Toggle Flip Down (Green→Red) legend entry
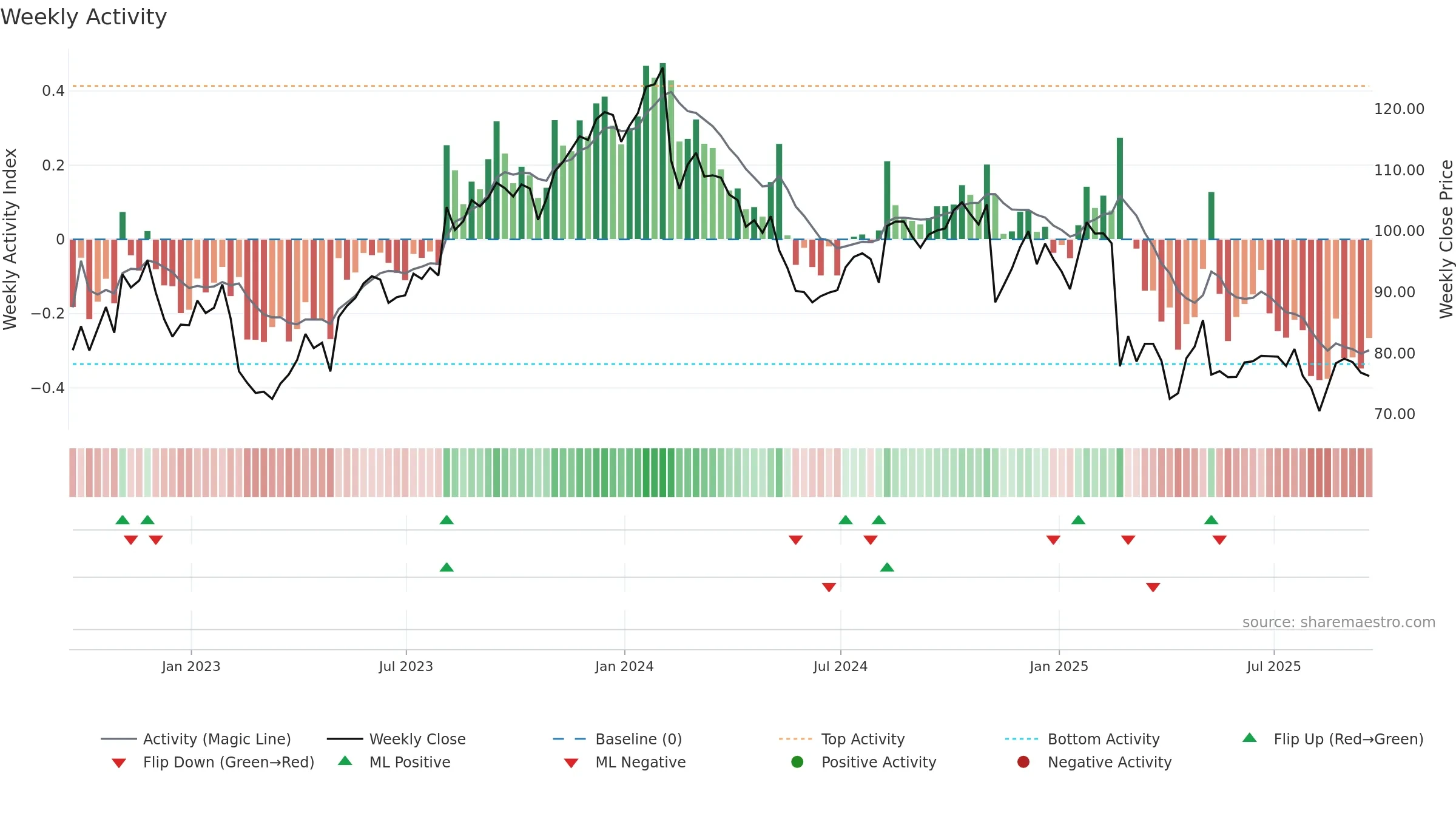 click(x=212, y=762)
